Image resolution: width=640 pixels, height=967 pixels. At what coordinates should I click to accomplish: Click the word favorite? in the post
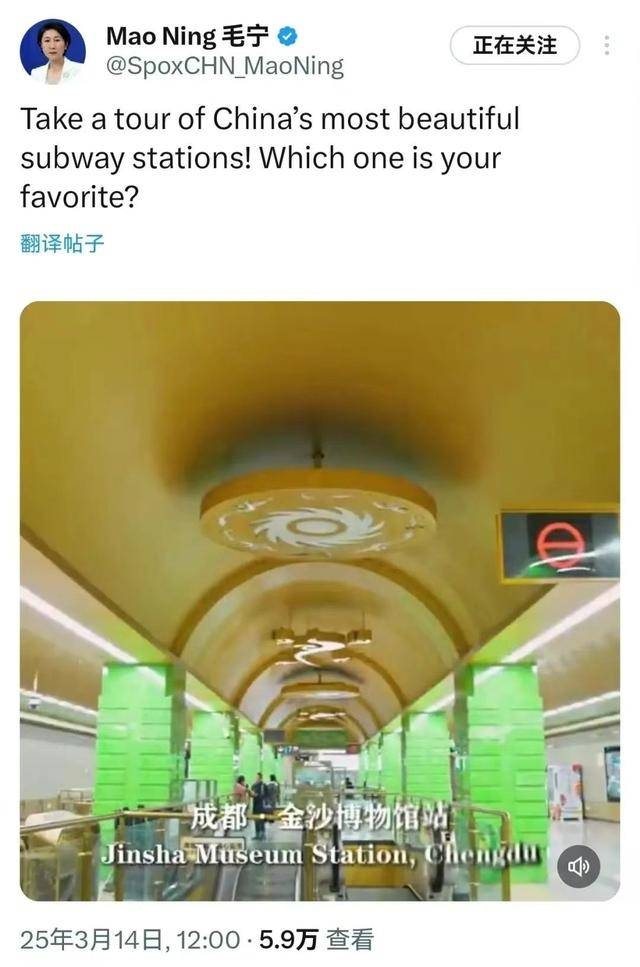(x=80, y=197)
